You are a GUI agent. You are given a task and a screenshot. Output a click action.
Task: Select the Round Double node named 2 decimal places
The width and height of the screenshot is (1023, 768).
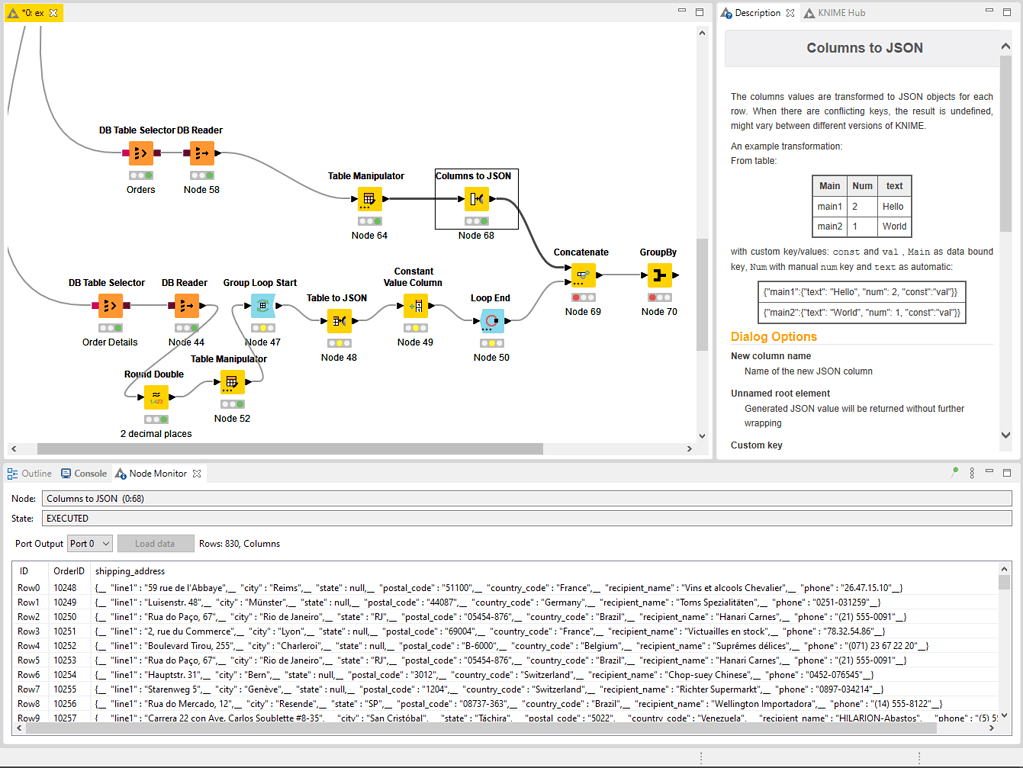tap(156, 397)
